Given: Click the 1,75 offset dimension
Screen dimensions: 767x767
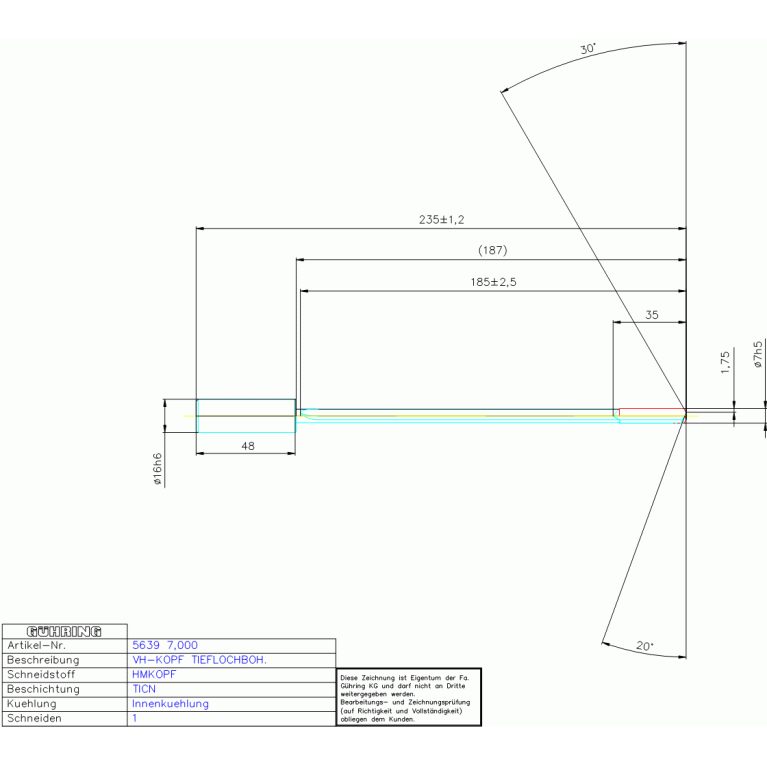Looking at the screenshot, I should tap(725, 362).
